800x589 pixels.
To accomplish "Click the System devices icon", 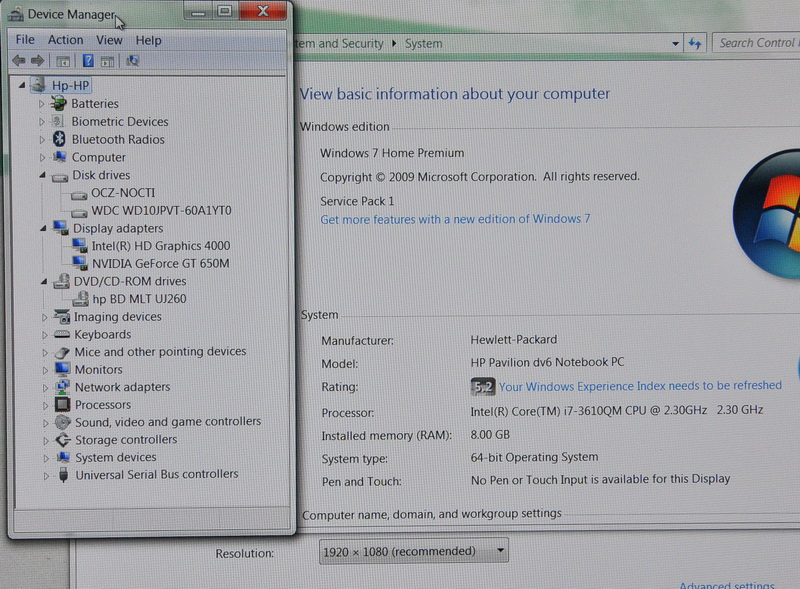I will pos(63,457).
